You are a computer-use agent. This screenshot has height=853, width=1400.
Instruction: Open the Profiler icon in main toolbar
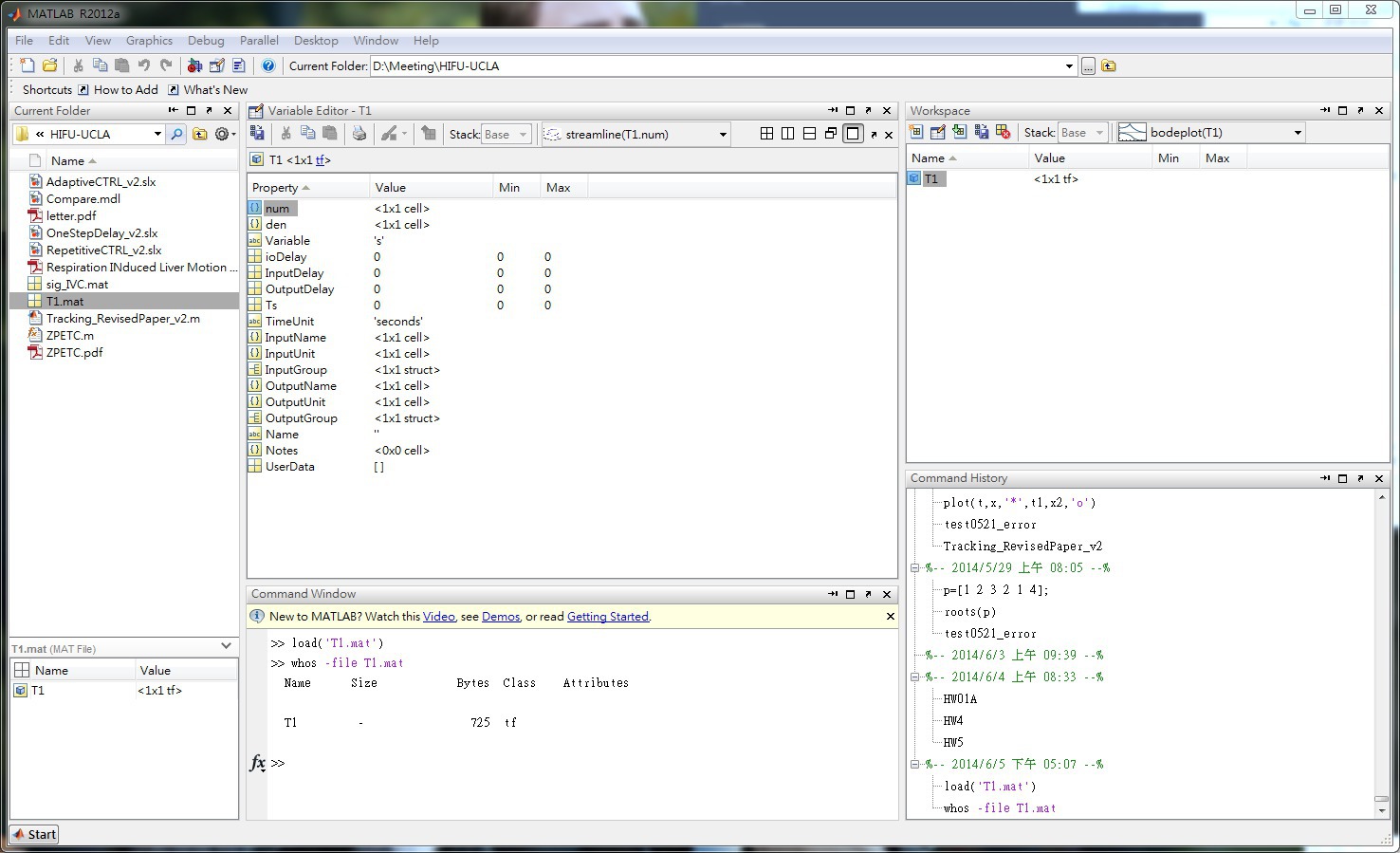(238, 65)
